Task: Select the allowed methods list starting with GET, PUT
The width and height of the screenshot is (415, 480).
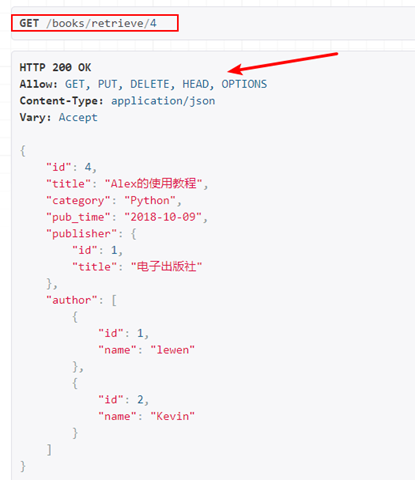Action: click(166, 84)
